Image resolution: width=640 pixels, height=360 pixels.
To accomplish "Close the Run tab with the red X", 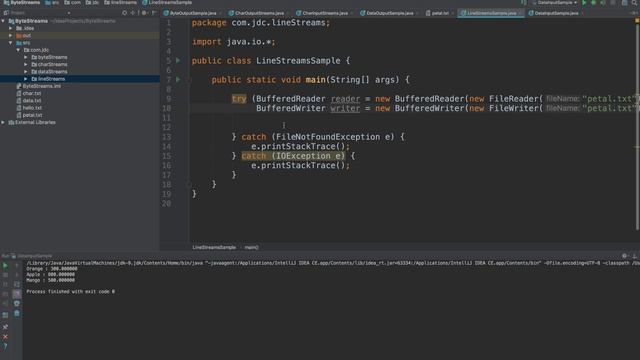I will (5, 337).
